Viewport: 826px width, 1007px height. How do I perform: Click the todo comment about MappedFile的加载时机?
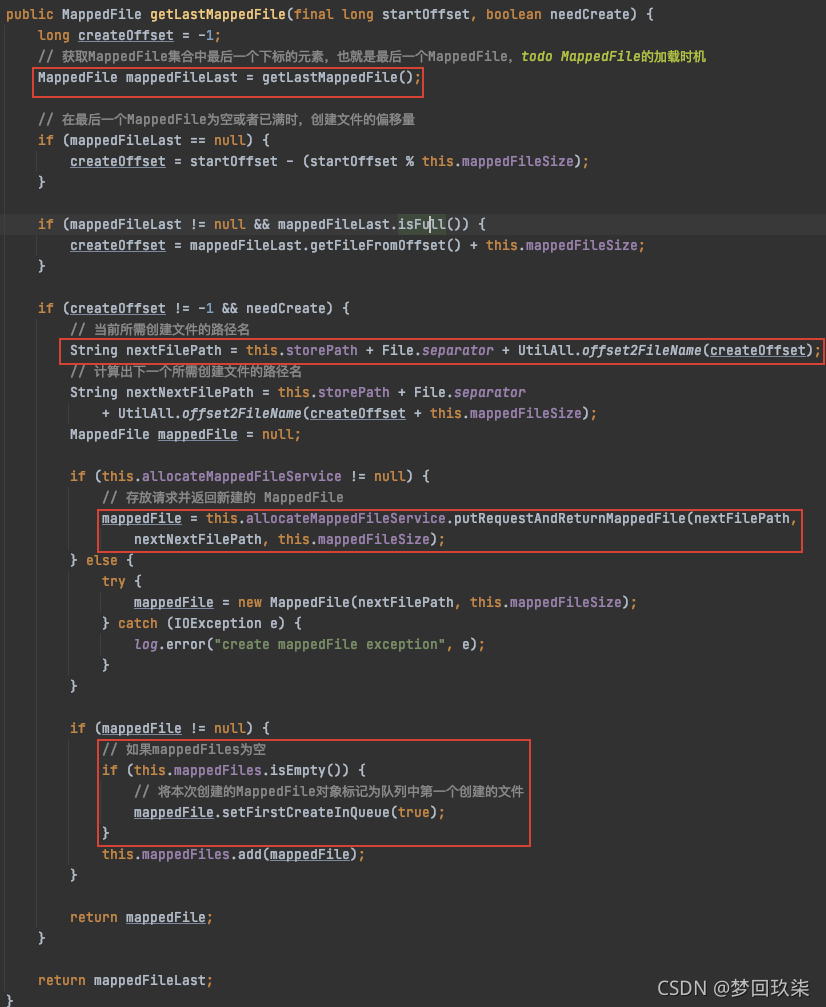613,57
